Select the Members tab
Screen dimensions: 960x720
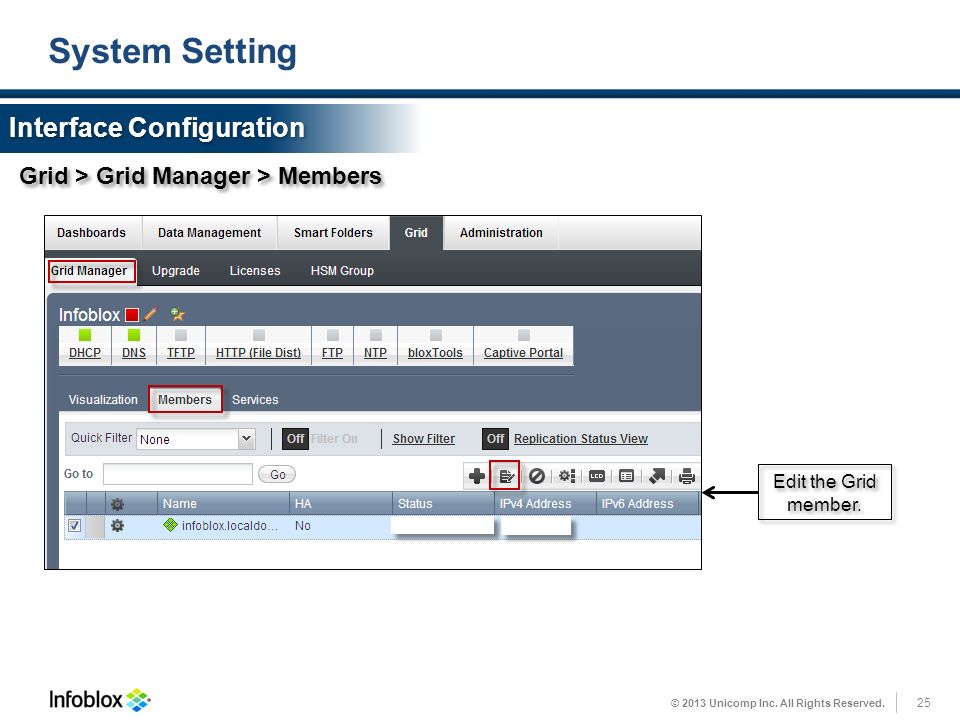[185, 400]
